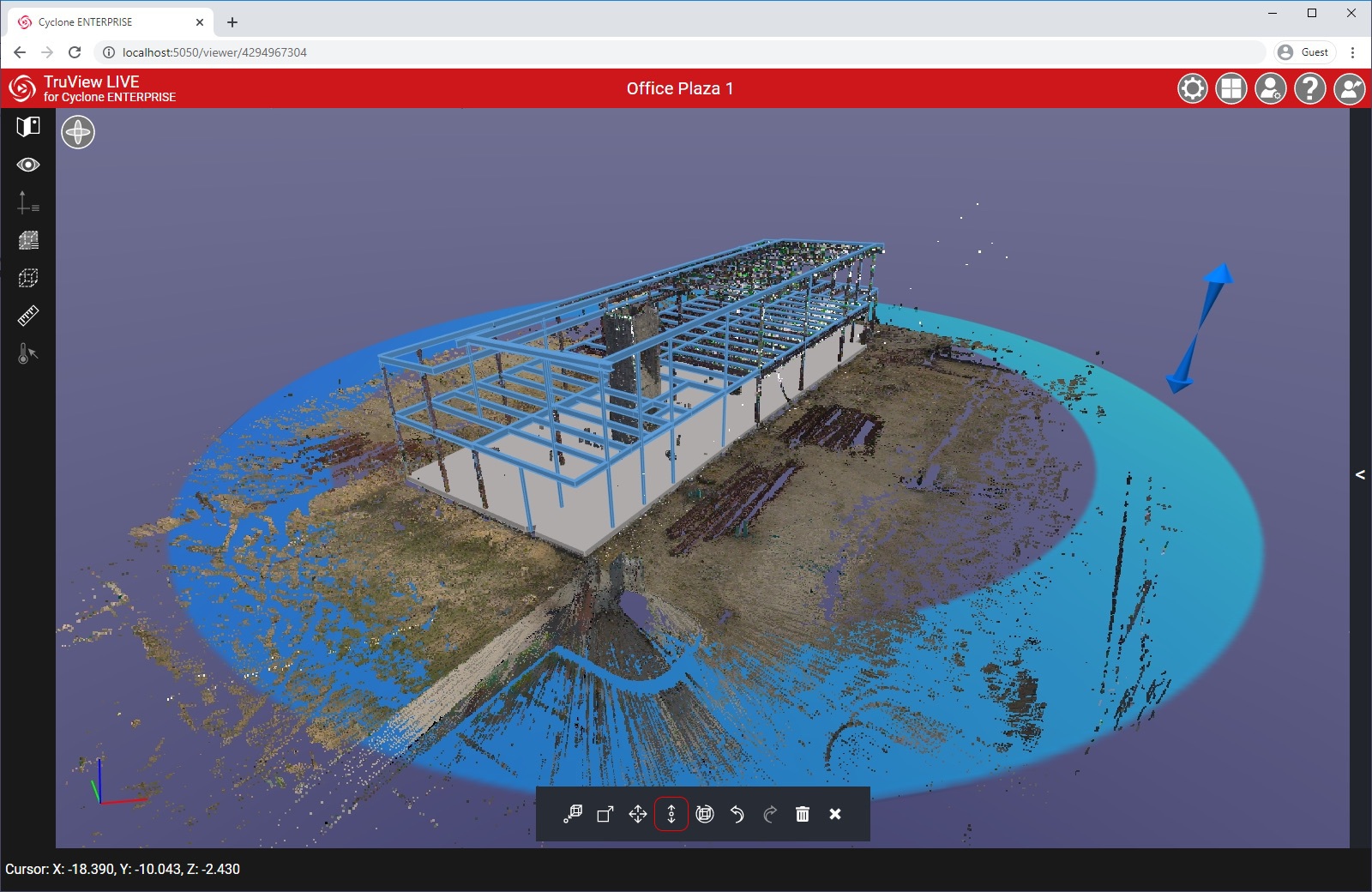Open the user account icon at far right
The image size is (1372, 892).
[x=1350, y=88]
